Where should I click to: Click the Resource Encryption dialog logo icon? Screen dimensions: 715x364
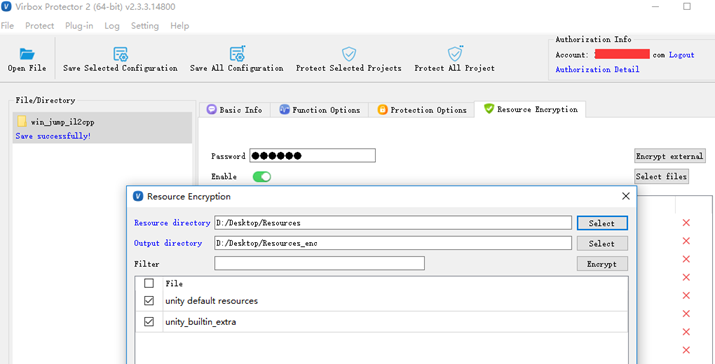click(138, 197)
